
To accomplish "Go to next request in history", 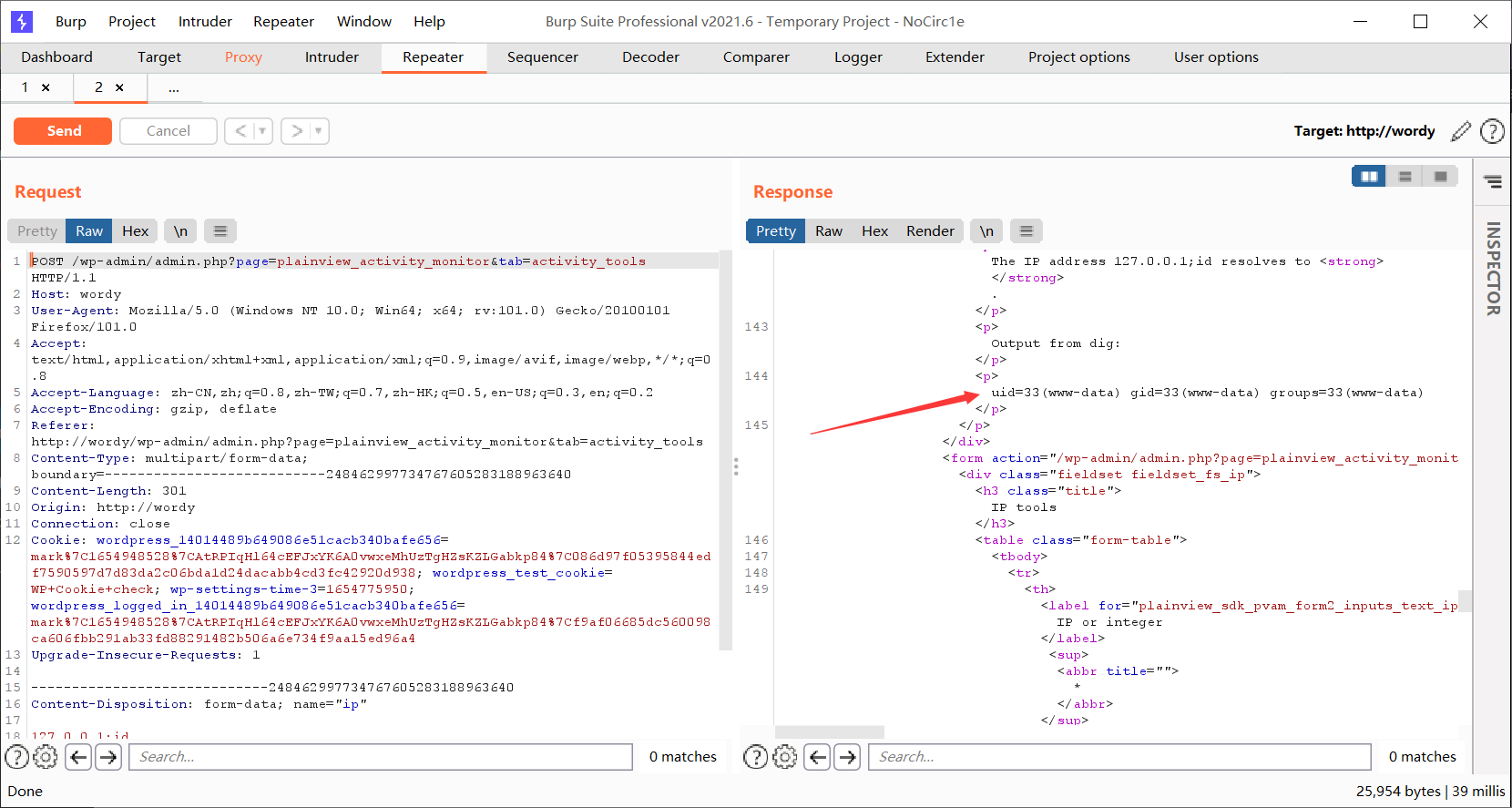I will pos(296,131).
